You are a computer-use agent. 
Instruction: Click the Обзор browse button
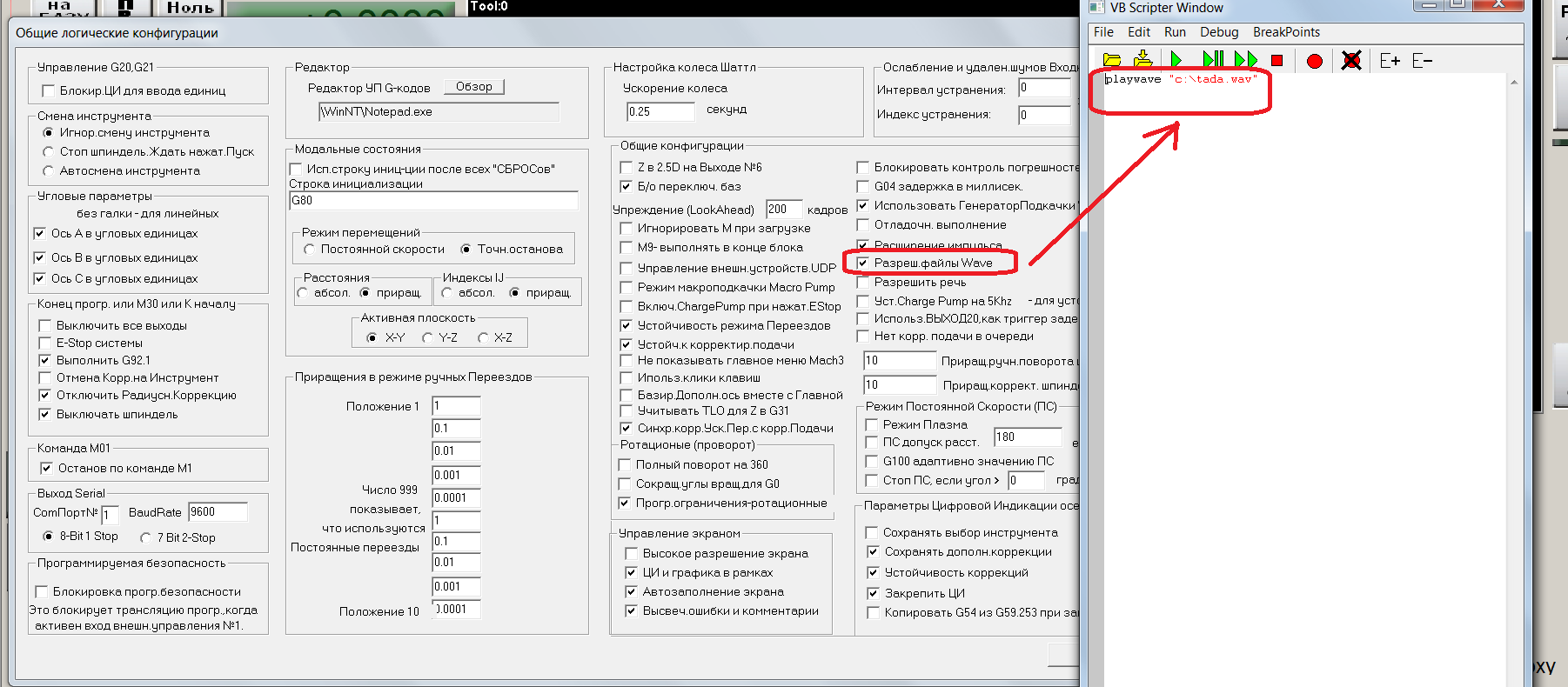click(474, 86)
